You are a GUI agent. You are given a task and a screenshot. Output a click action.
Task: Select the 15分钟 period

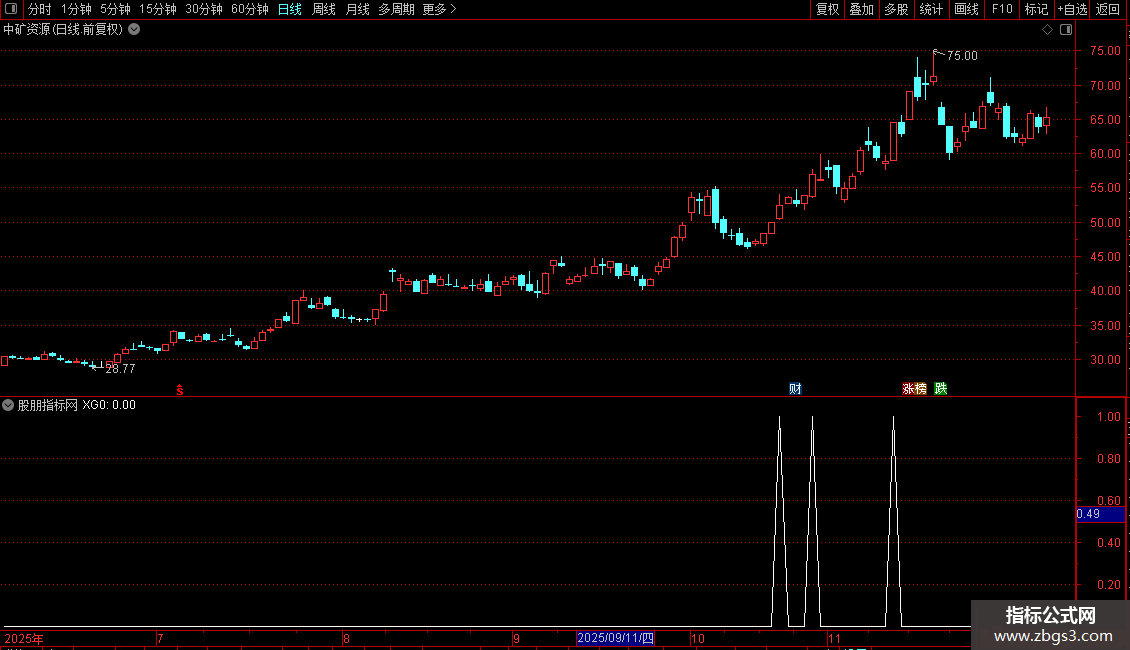157,9
